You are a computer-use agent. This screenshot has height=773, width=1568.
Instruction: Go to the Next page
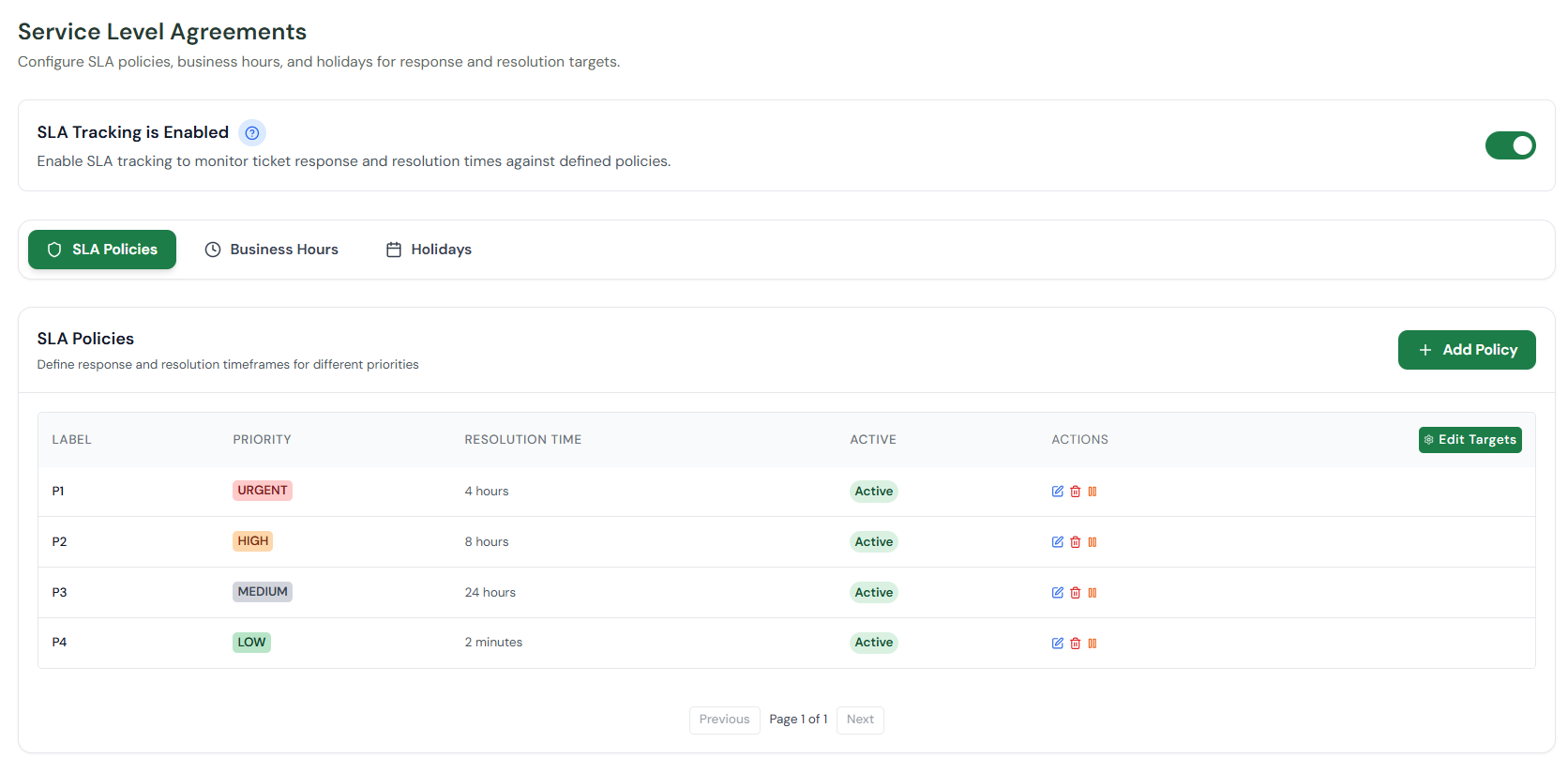tap(860, 720)
